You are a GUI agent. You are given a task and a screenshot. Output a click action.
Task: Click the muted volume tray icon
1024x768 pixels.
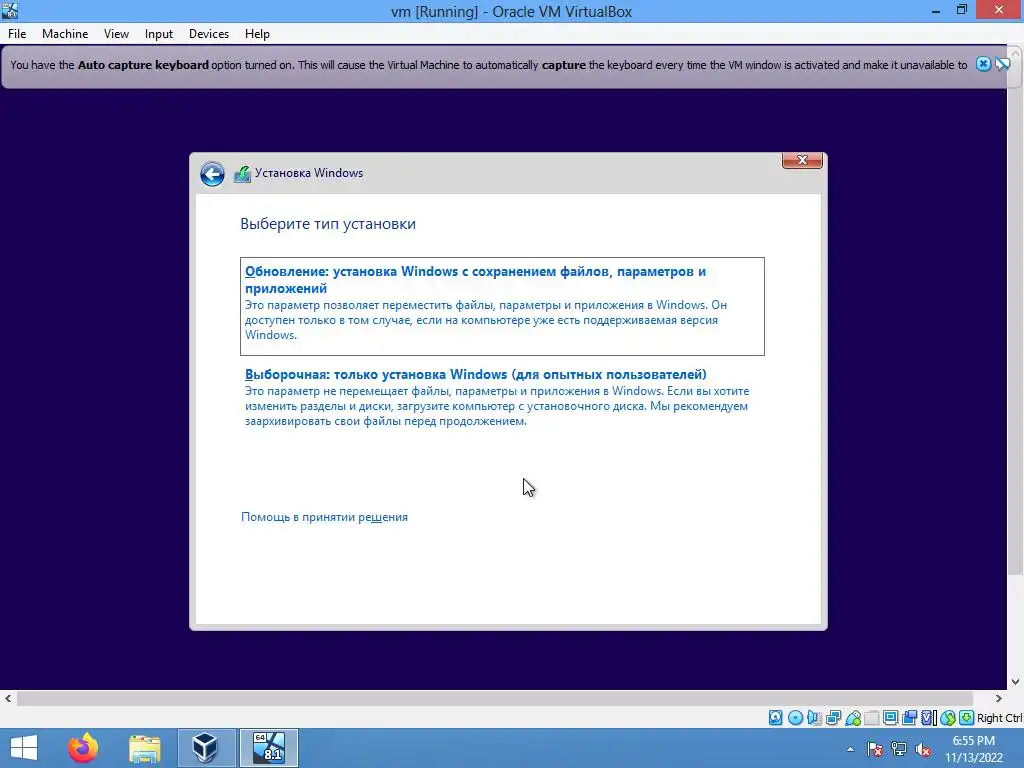click(923, 749)
